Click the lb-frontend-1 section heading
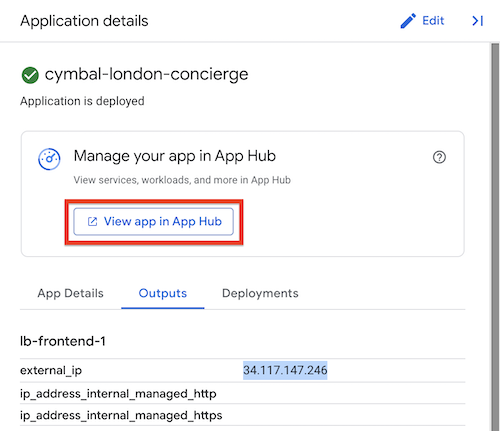The width and height of the screenshot is (500, 431). coord(63,341)
